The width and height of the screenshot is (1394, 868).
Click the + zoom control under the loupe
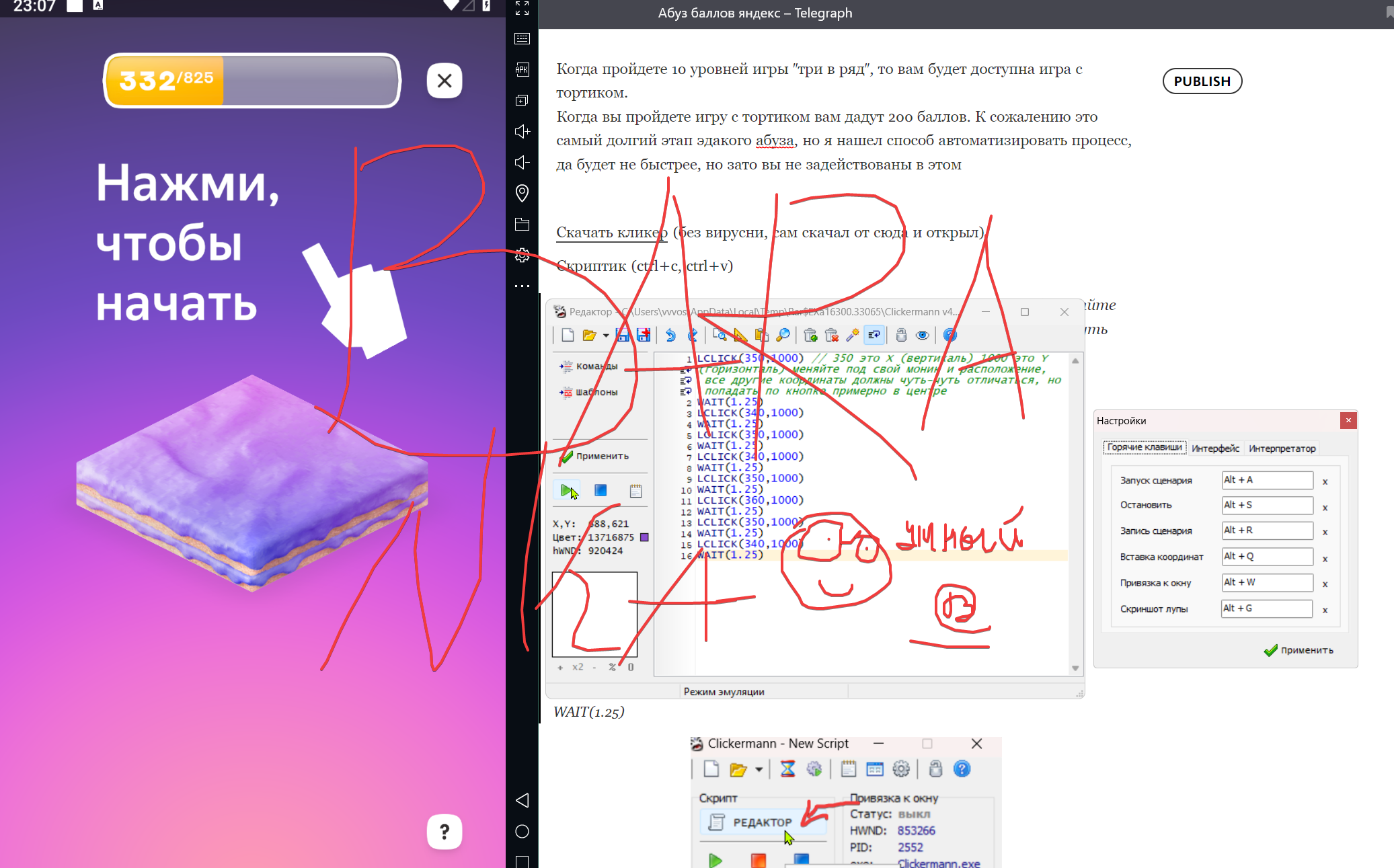[x=560, y=667]
